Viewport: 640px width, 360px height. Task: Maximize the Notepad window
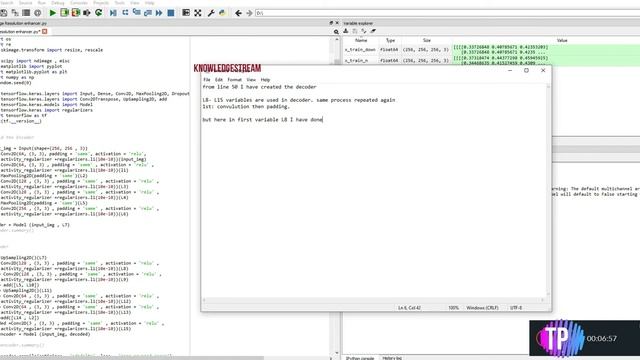(526, 70)
